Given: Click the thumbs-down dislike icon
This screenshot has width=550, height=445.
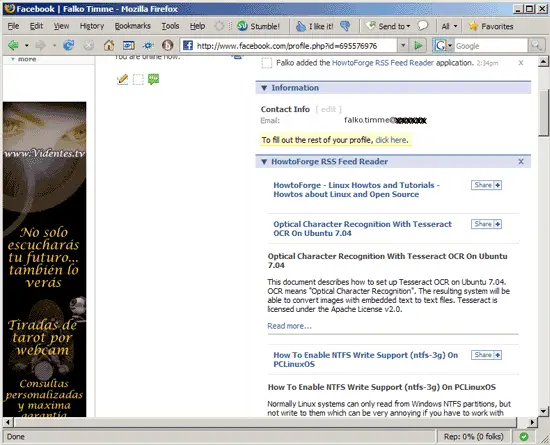Looking at the screenshot, I should click(x=345, y=26).
